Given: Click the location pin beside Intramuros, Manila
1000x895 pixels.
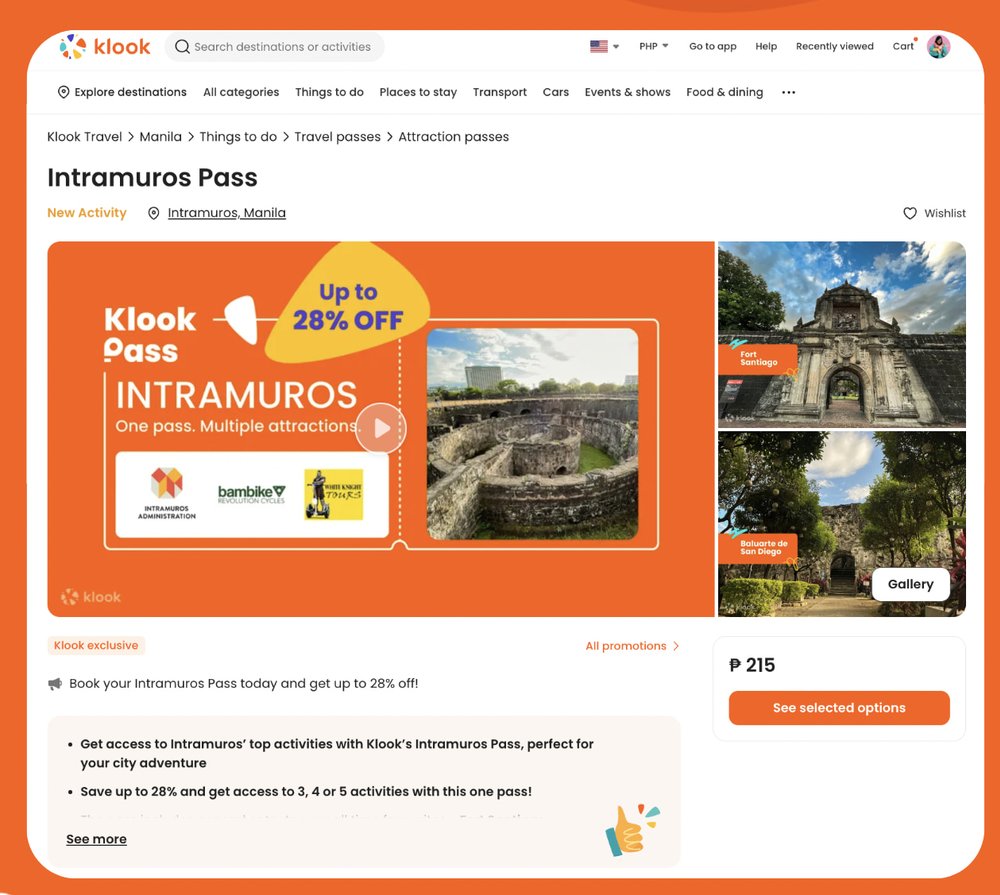Looking at the screenshot, I should (x=153, y=213).
